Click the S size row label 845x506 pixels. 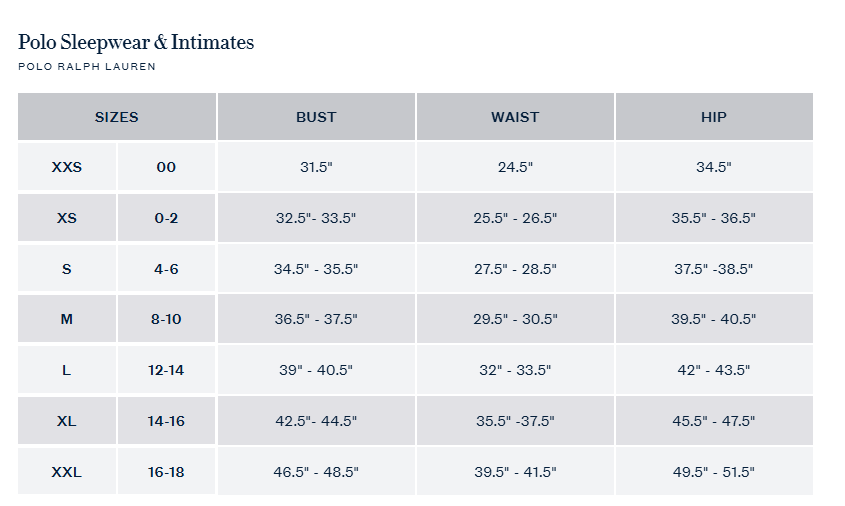coord(67,269)
